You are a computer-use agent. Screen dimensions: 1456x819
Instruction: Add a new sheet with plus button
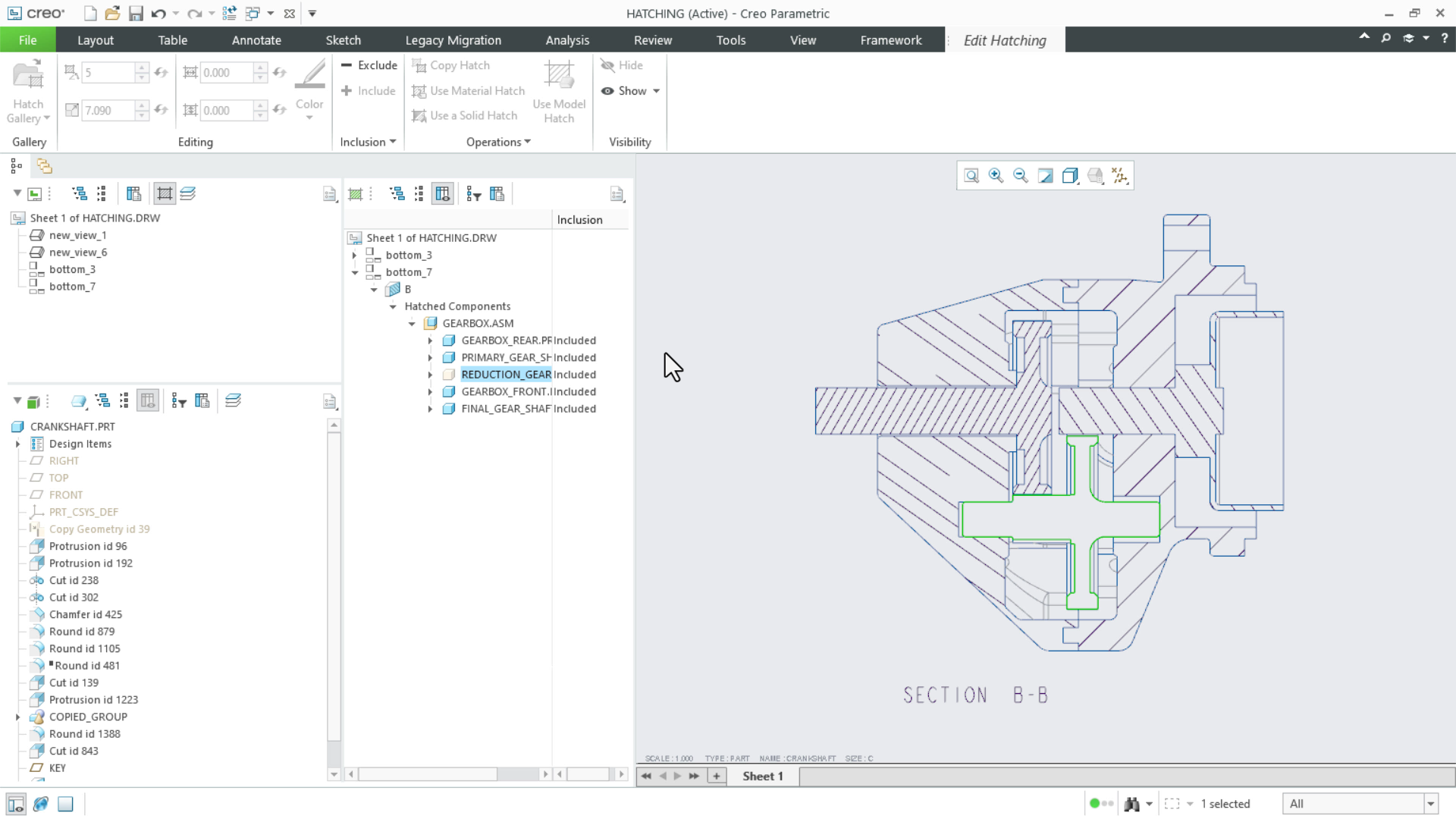click(x=717, y=776)
